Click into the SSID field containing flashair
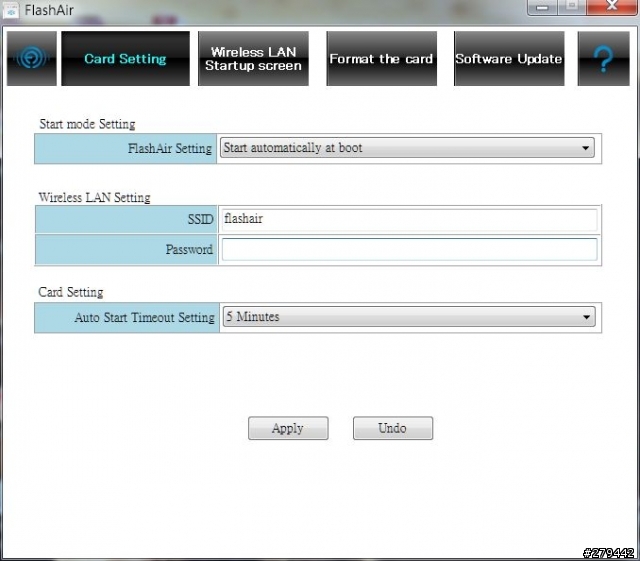 pyautogui.click(x=409, y=219)
